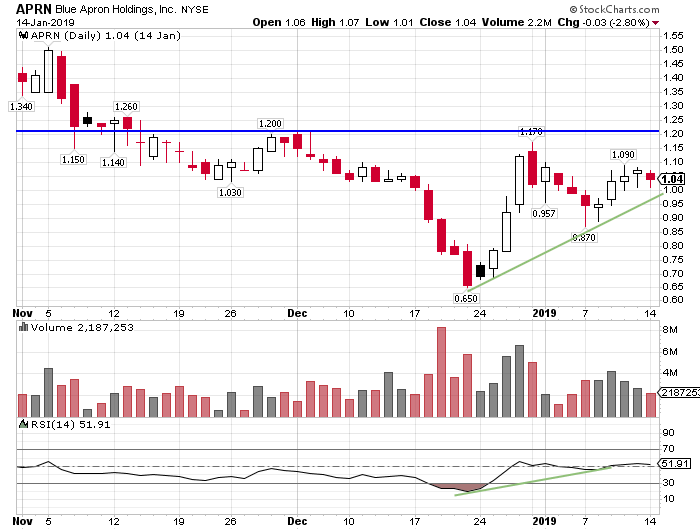
Task: Click the red down-arrow next to Chg value
Action: [655, 23]
